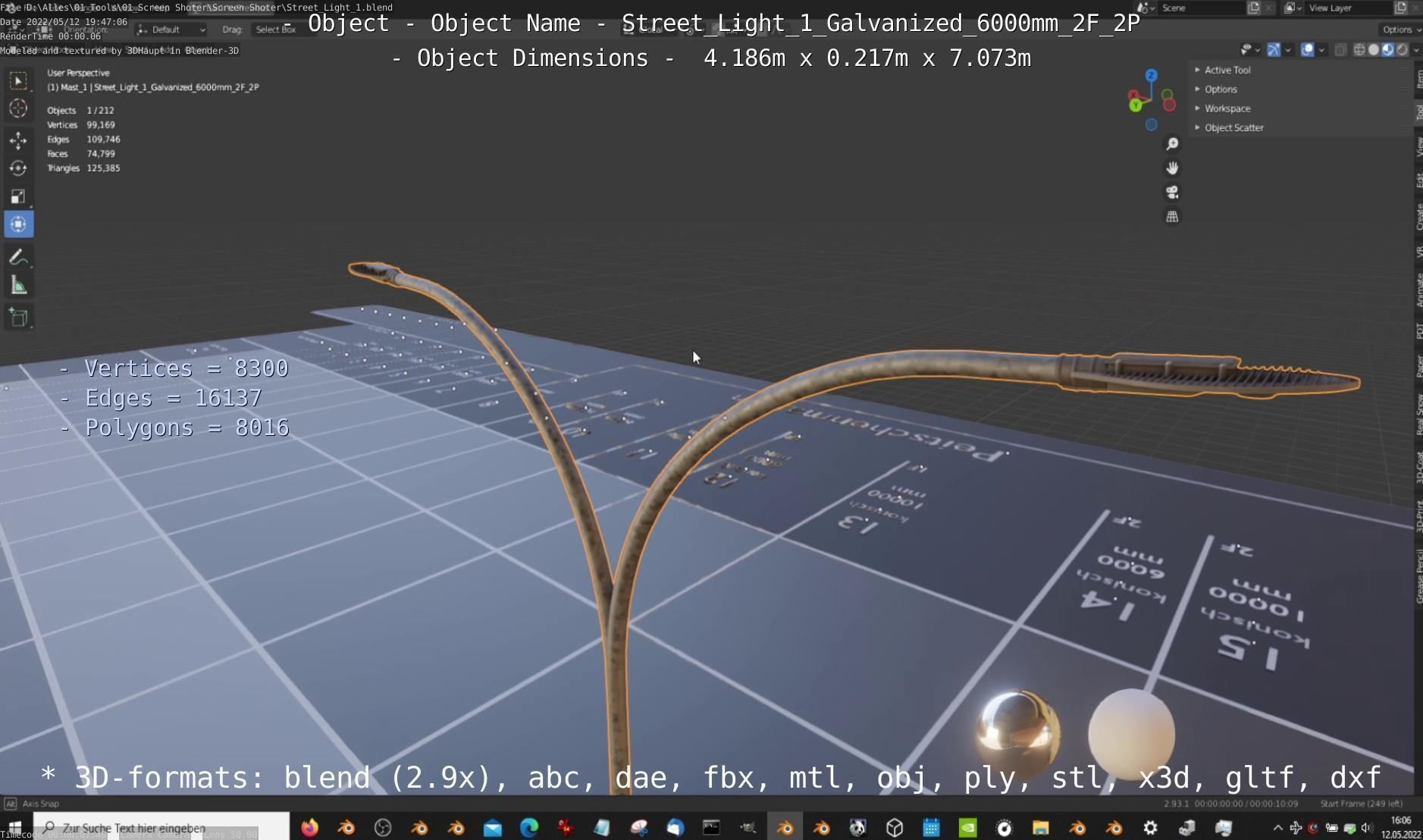Open the Windows Start menu

click(15, 827)
